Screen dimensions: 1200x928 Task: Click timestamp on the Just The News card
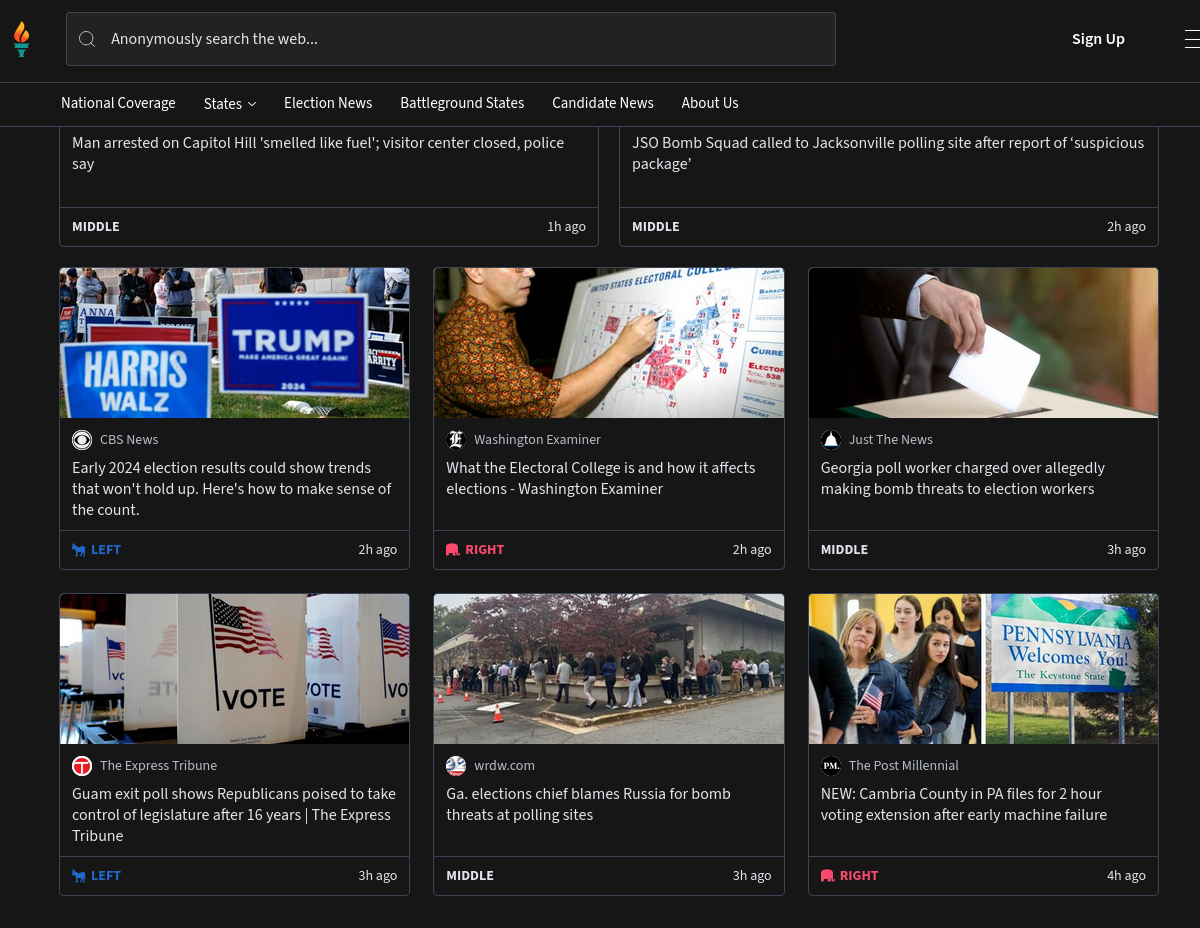point(1126,550)
